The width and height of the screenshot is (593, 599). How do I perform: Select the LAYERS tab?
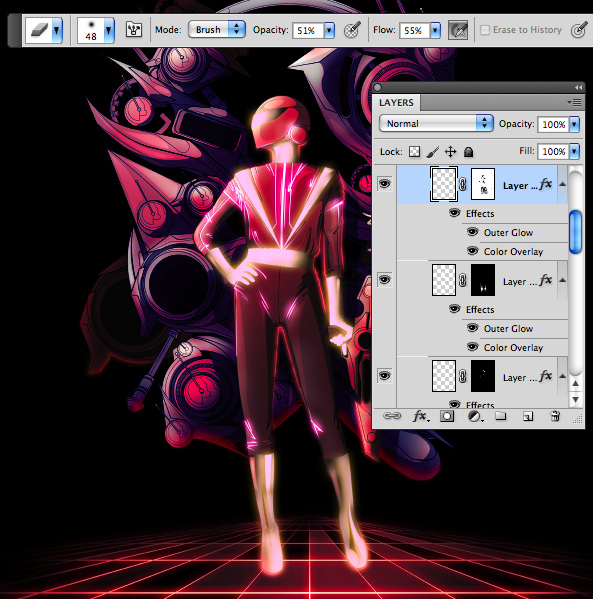click(396, 103)
